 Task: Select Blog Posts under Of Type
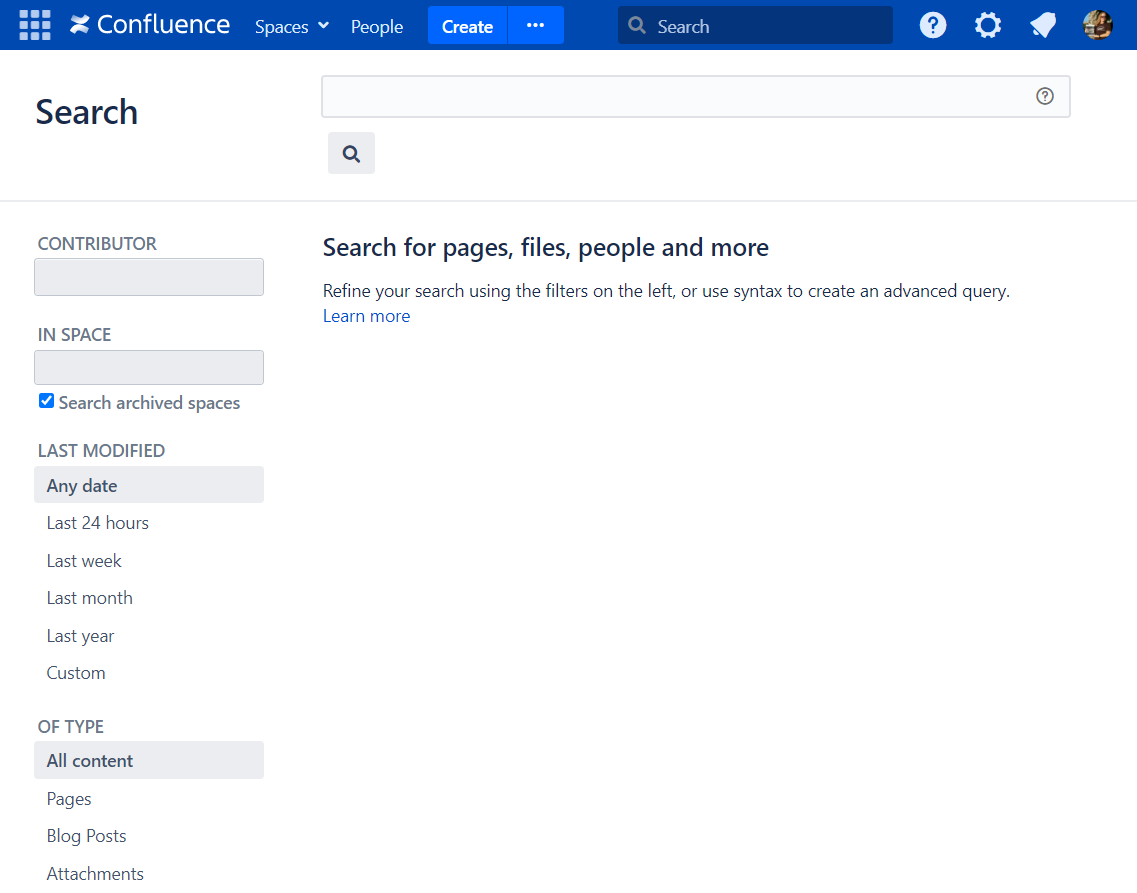[86, 835]
